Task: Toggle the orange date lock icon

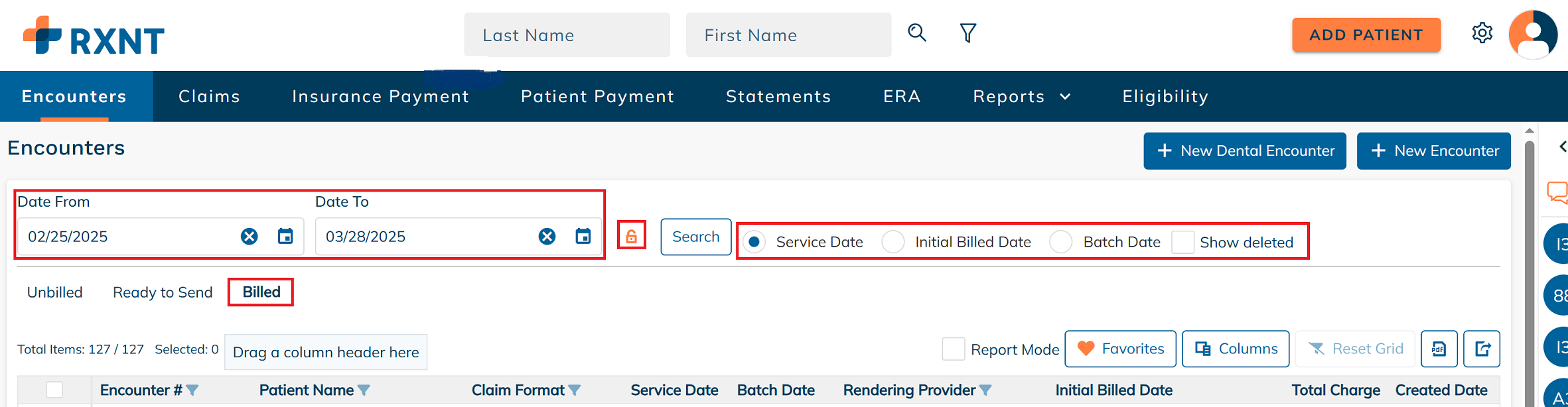Action: coord(631,236)
